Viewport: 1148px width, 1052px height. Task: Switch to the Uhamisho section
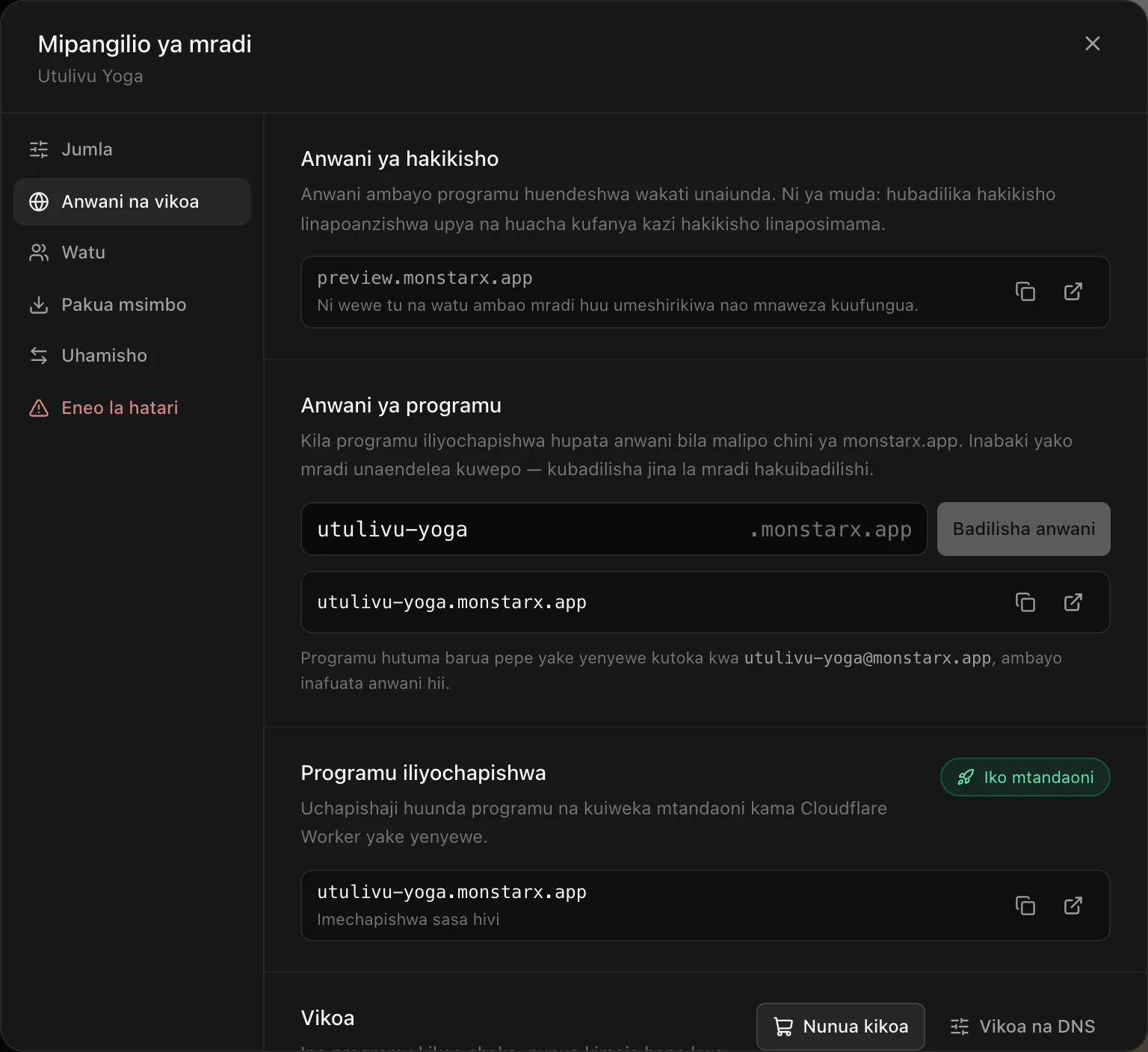coord(132,356)
